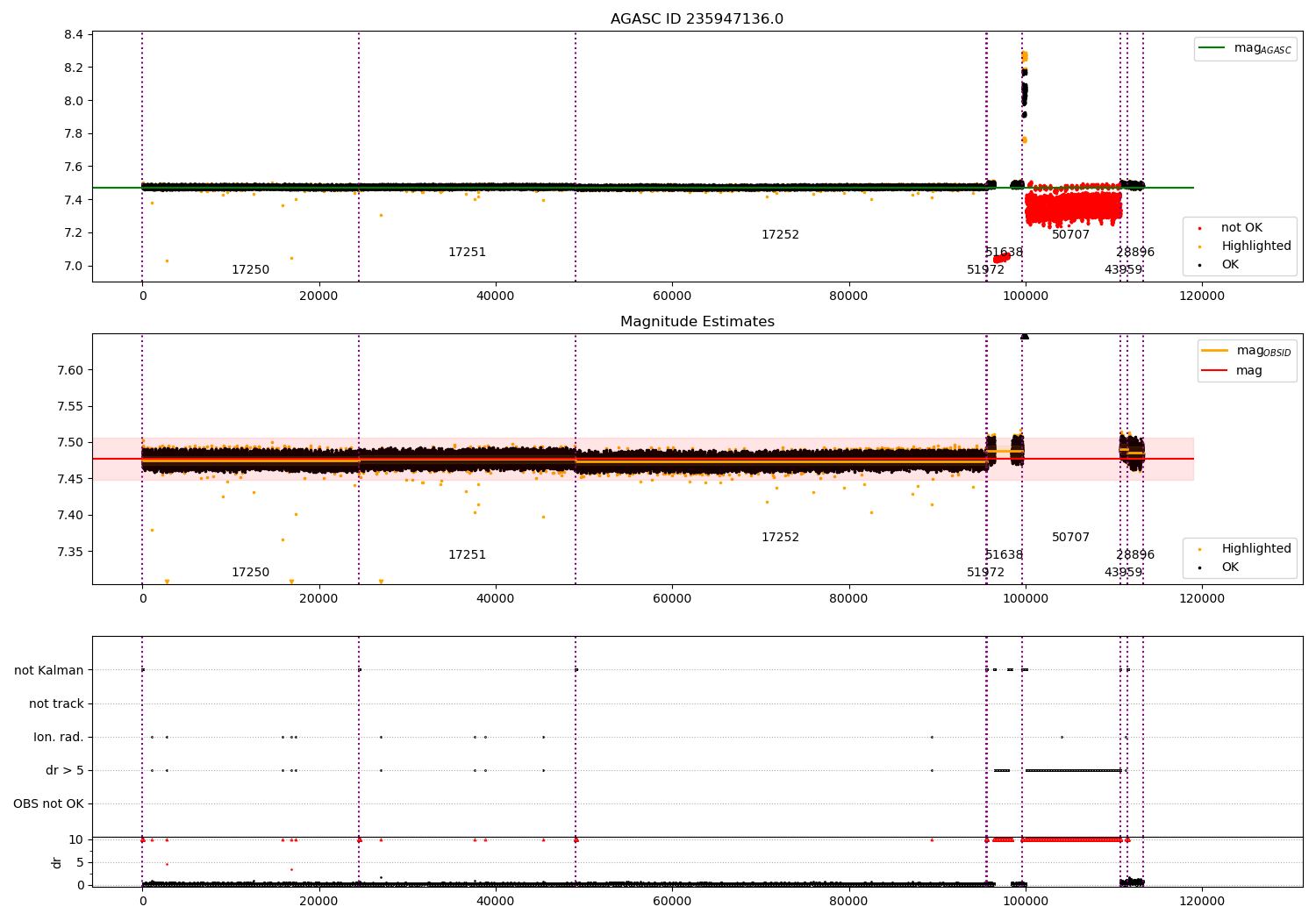Click the '7.6' y-axis tick in top plot
Image resolution: width=1316 pixels, height=921 pixels.
pos(75,168)
